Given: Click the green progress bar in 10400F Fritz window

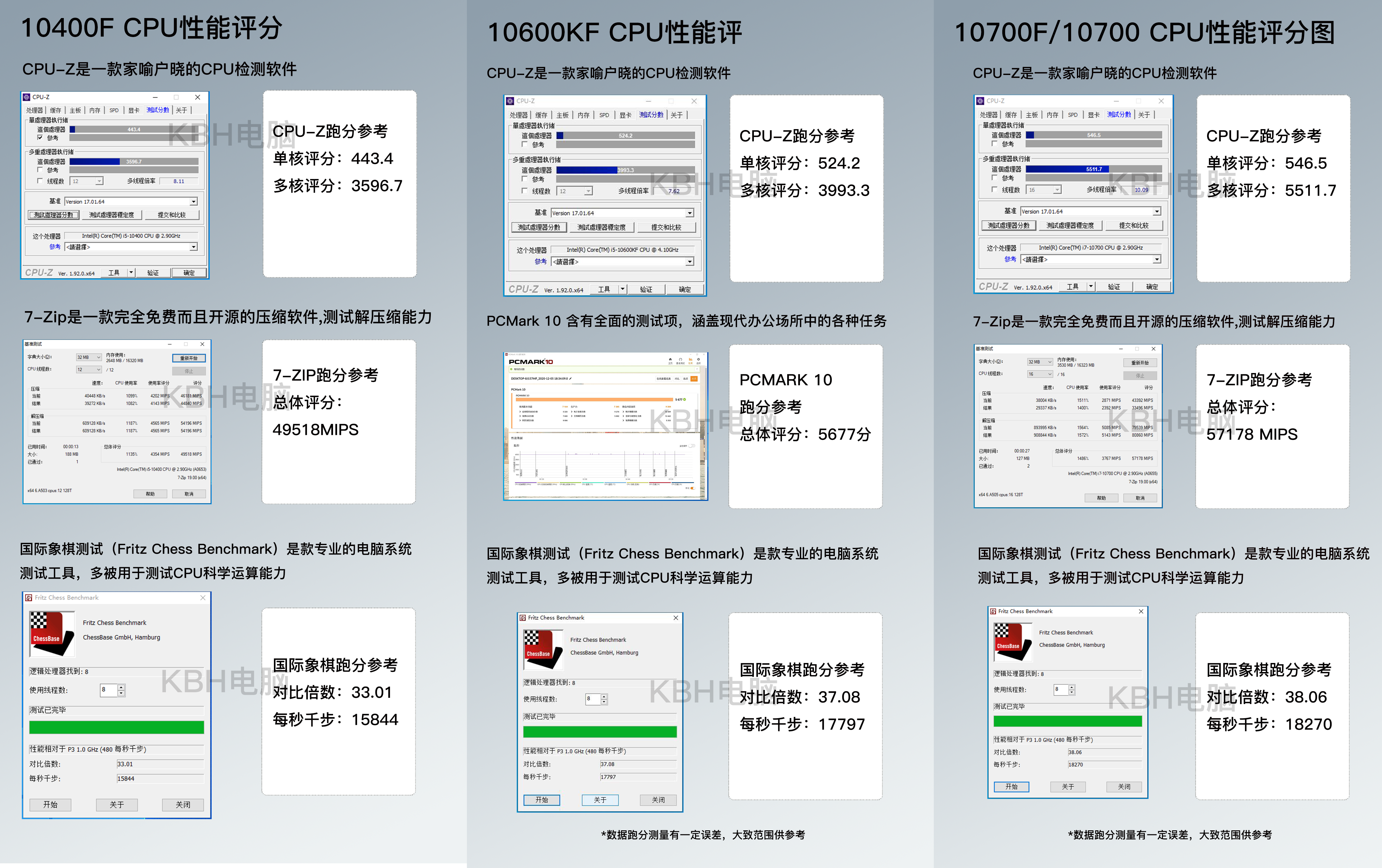Looking at the screenshot, I should click(116, 727).
